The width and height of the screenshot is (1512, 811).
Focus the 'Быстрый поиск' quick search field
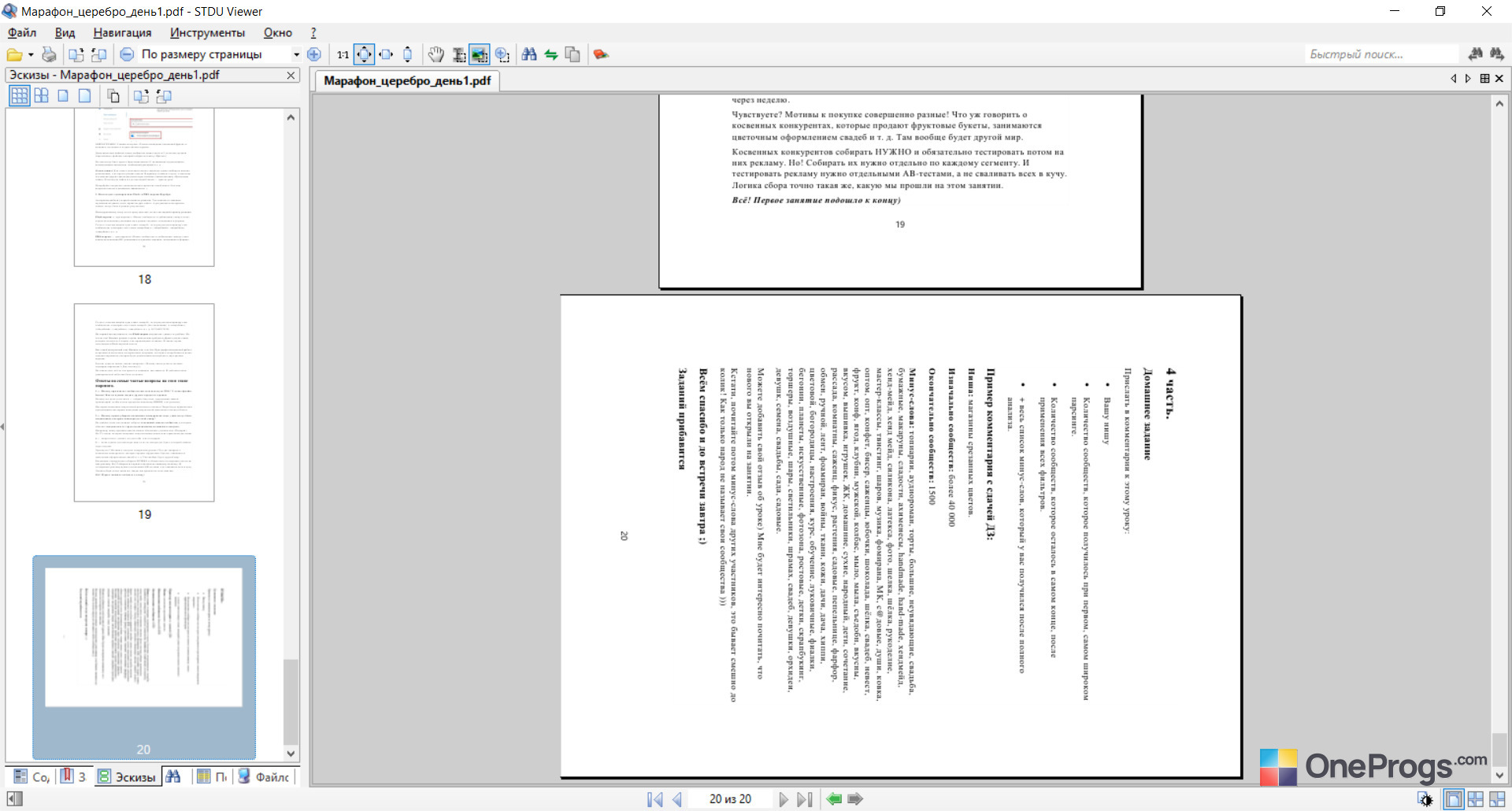(x=1382, y=54)
